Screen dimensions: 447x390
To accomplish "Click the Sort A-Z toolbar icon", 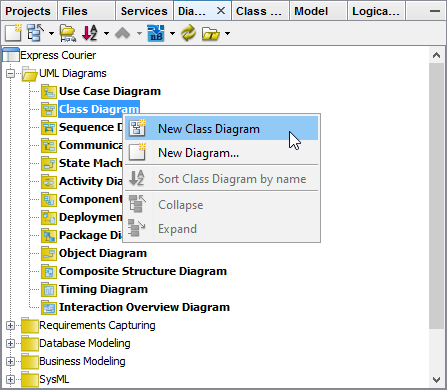I will coord(90,33).
